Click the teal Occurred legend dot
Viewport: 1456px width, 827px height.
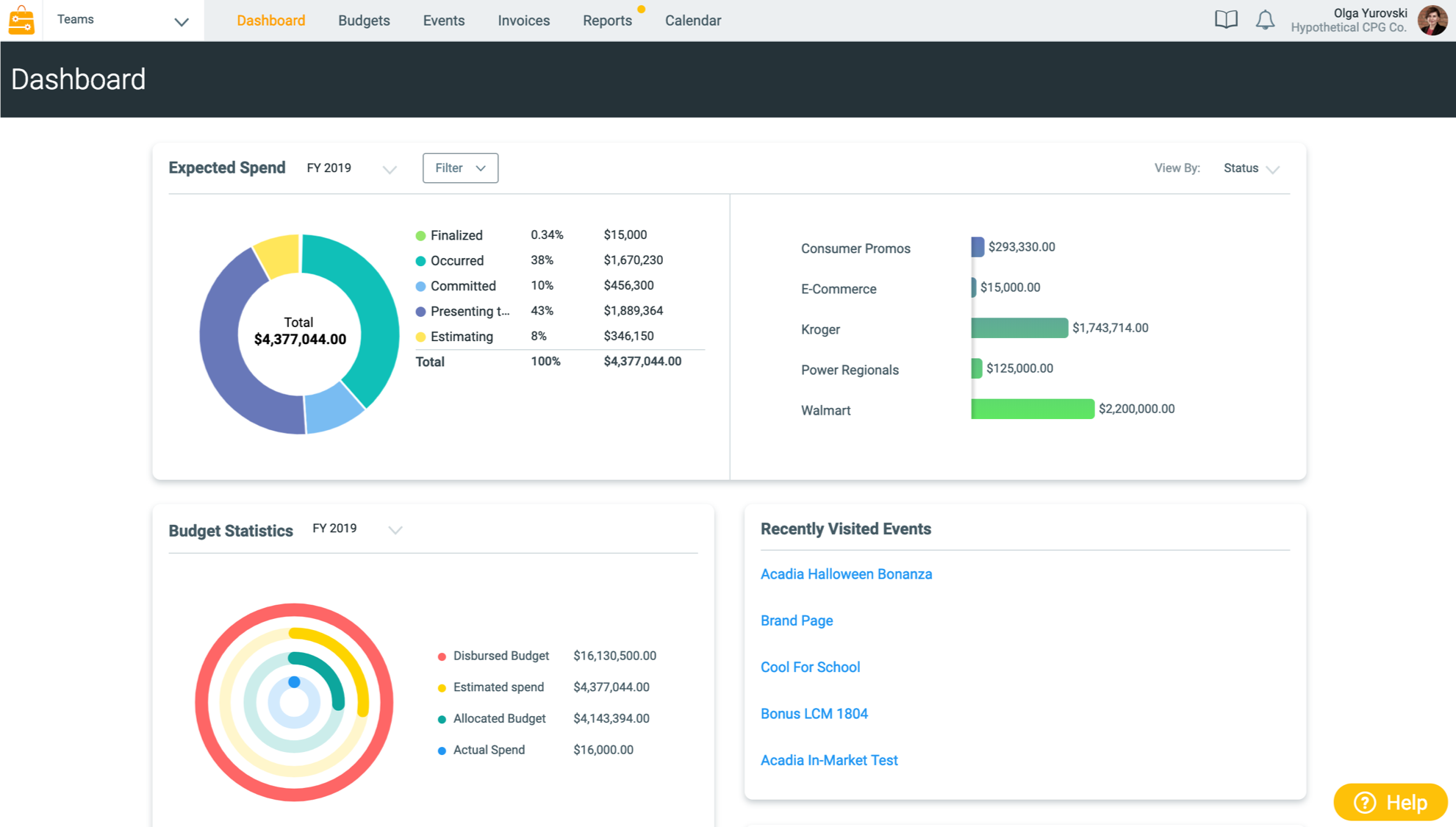[x=420, y=261]
